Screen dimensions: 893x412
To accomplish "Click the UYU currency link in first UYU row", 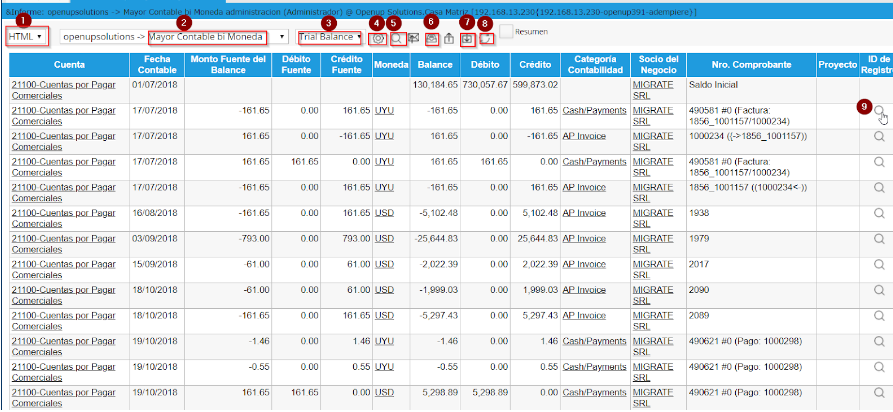I will [384, 111].
